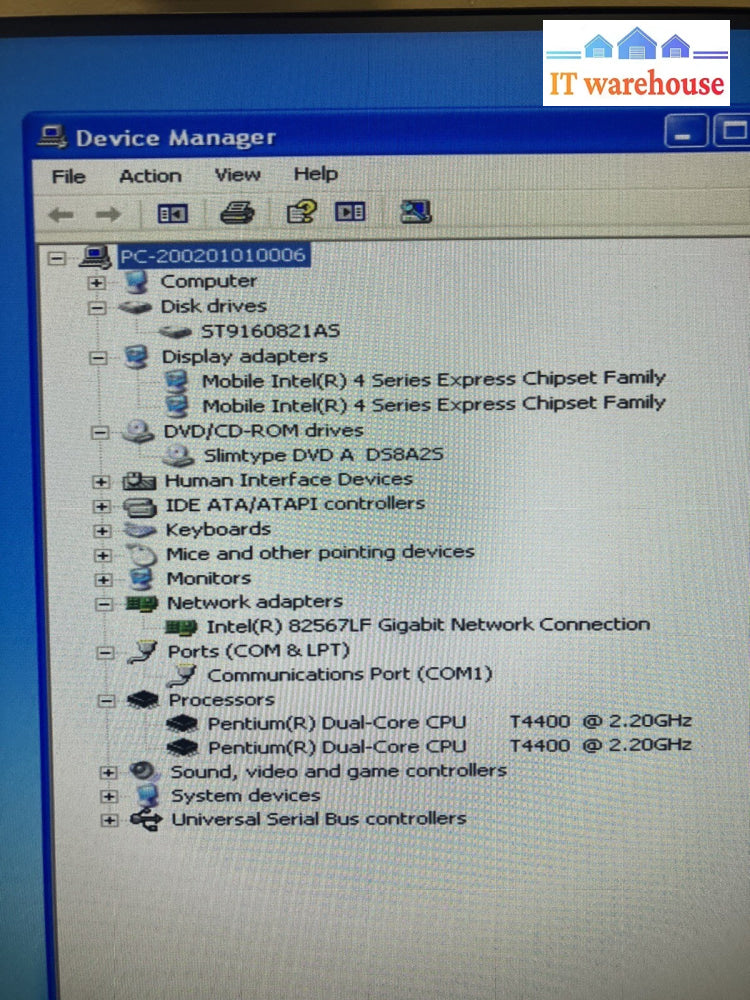
Task: Click the root computer icon in tree
Action: coord(95,257)
